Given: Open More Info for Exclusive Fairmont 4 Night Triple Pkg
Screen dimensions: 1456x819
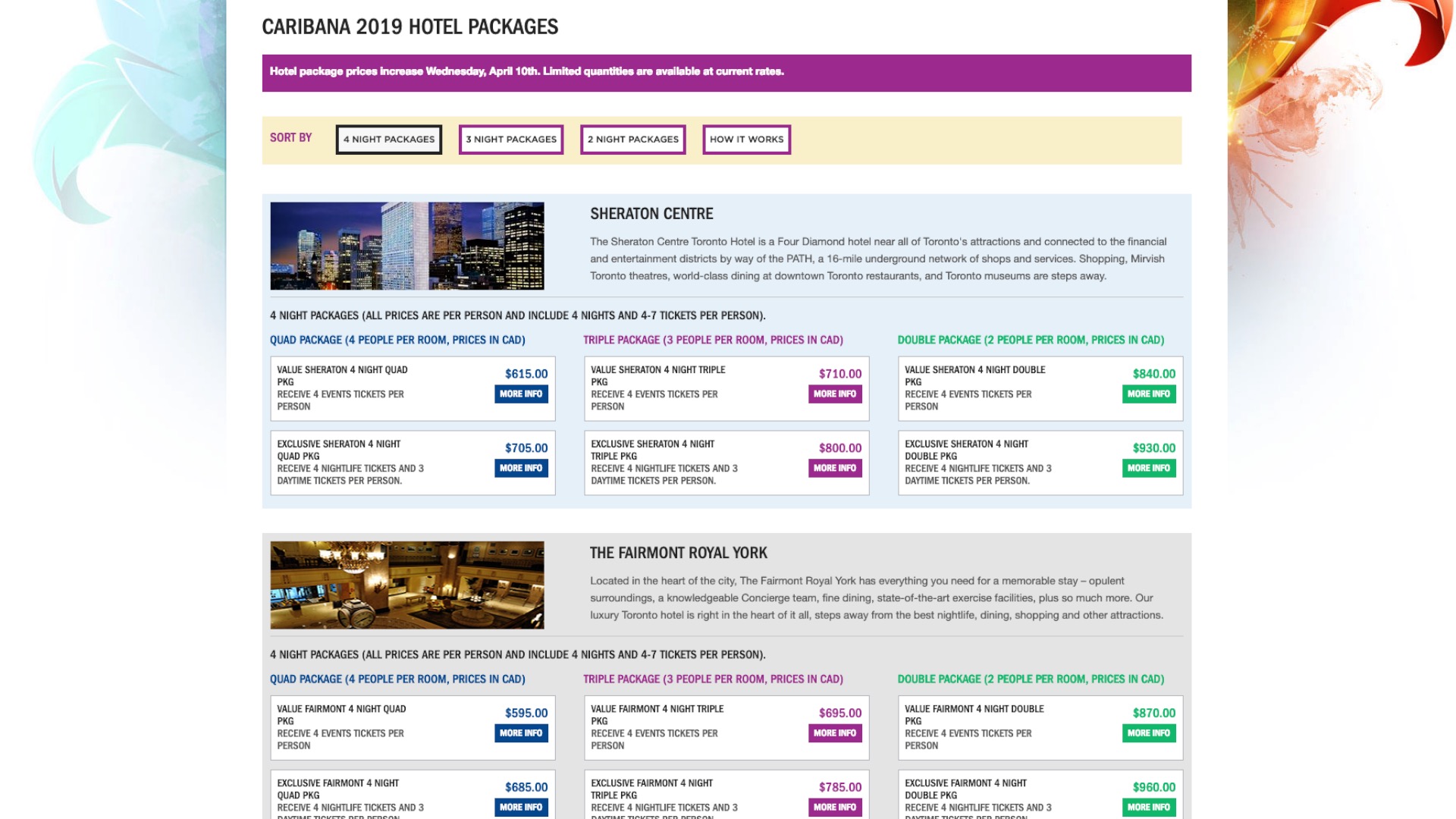Looking at the screenshot, I should click(835, 808).
